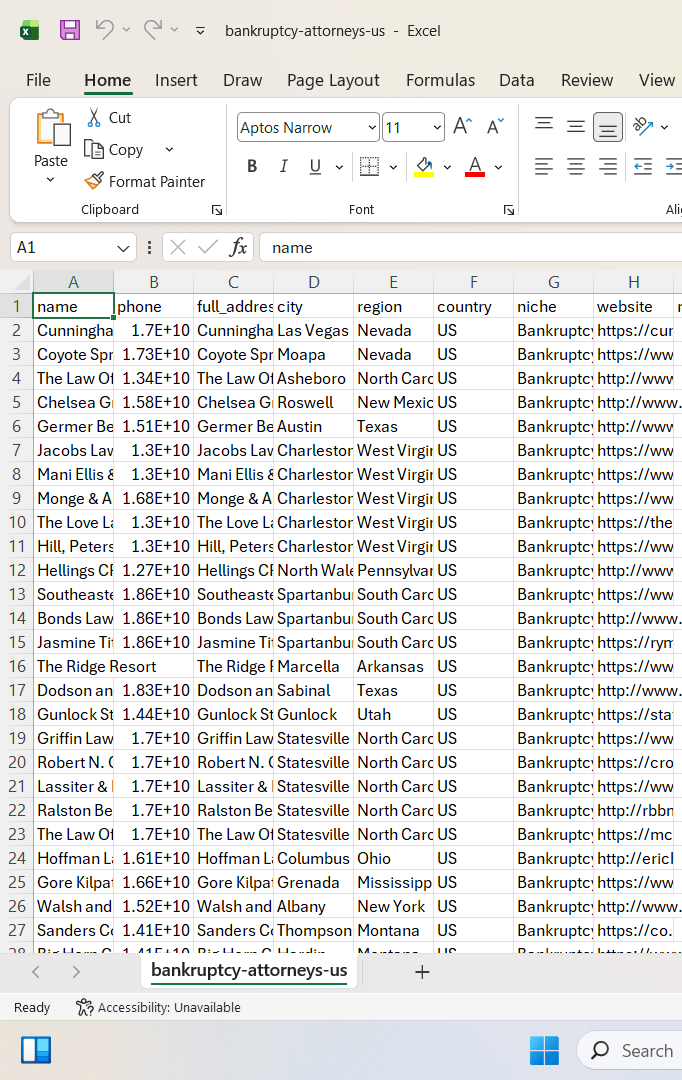
Task: Click the Orientation text angle icon
Action: point(643,125)
